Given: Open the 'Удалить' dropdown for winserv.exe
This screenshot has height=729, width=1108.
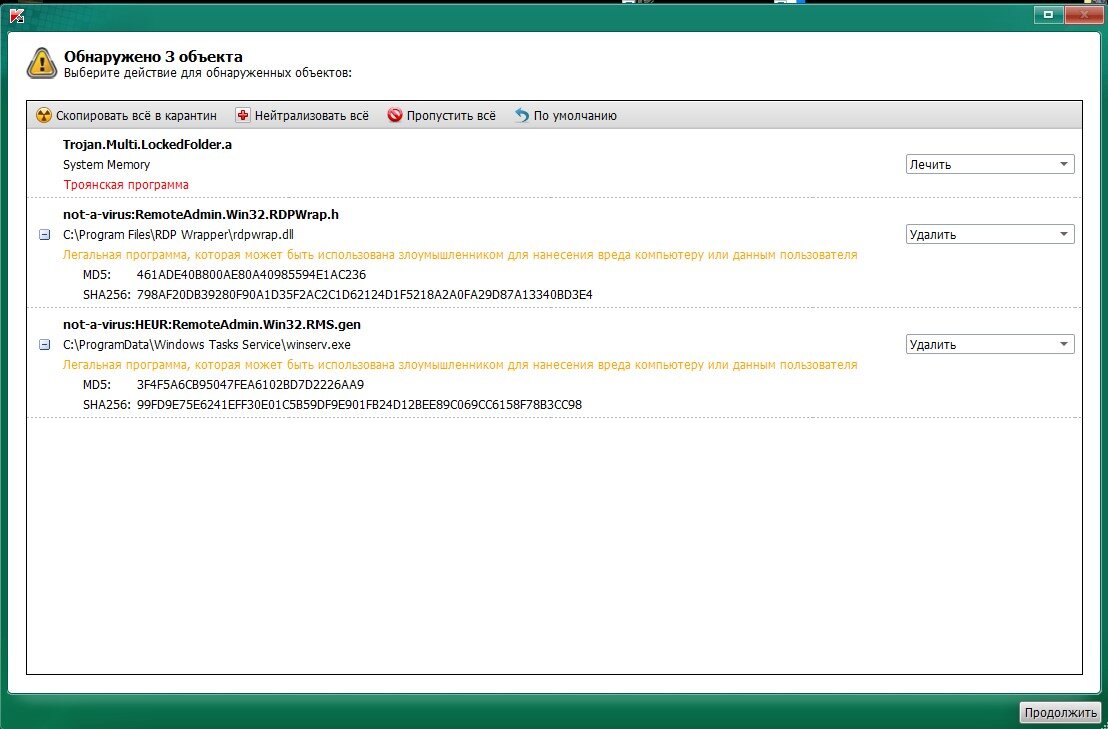Looking at the screenshot, I should [990, 344].
